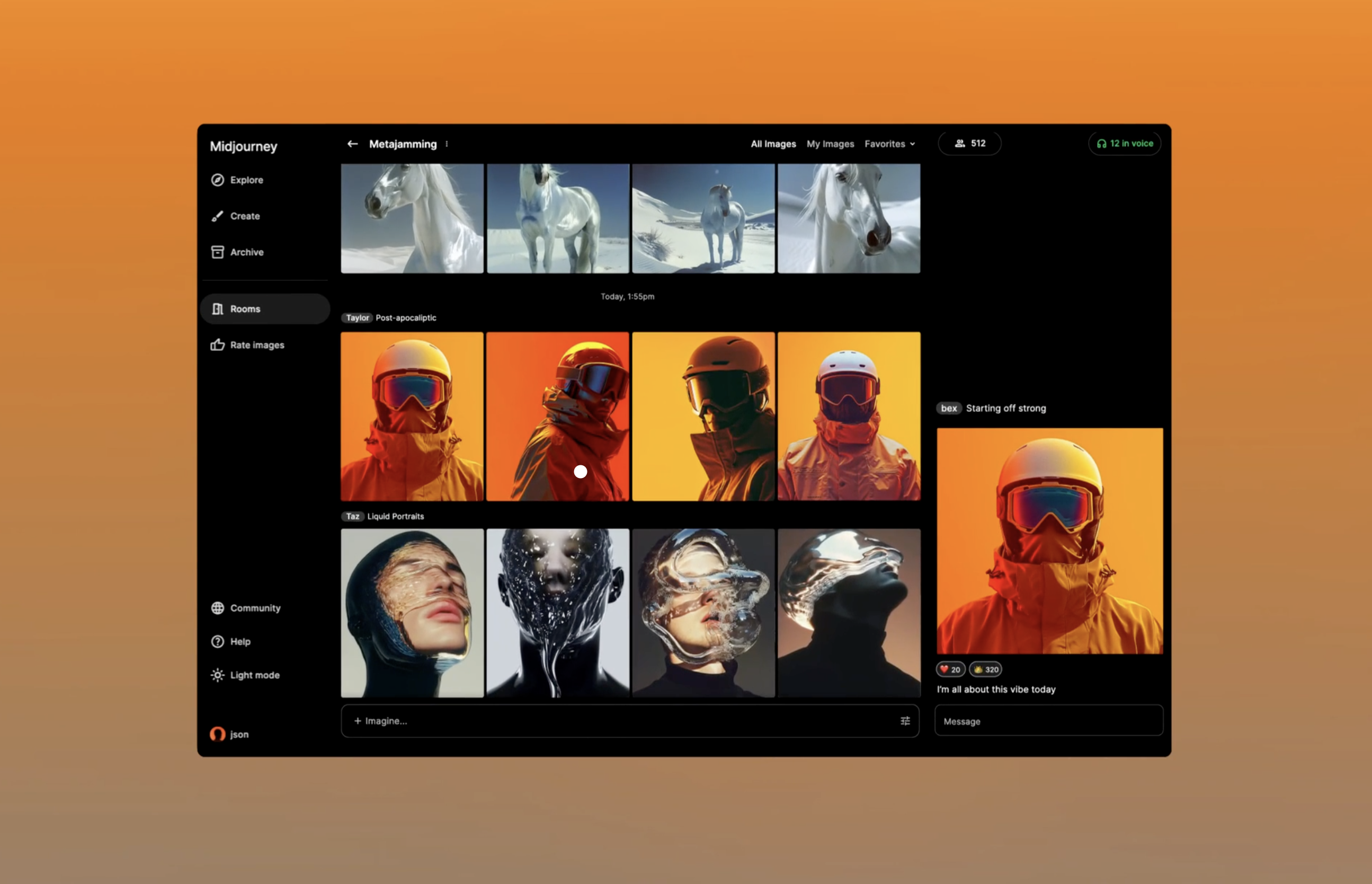Viewport: 1372px width, 884px height.
Task: Open the Community globe icon
Action: [x=217, y=608]
